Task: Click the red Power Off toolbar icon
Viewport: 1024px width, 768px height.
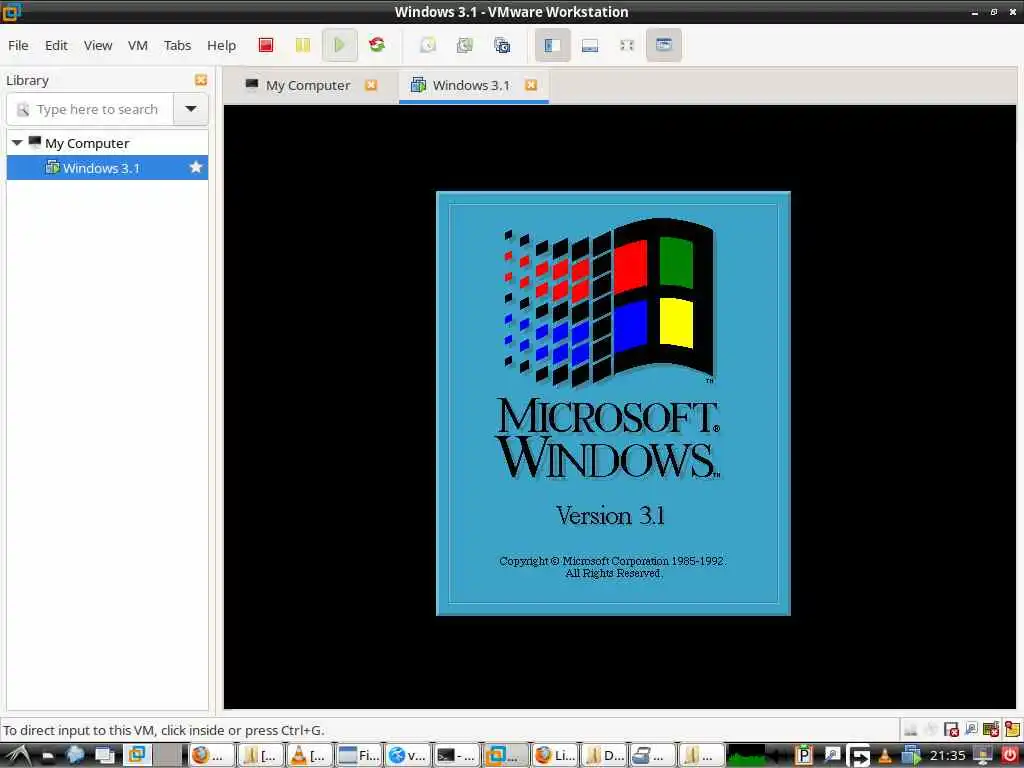Action: click(266, 45)
